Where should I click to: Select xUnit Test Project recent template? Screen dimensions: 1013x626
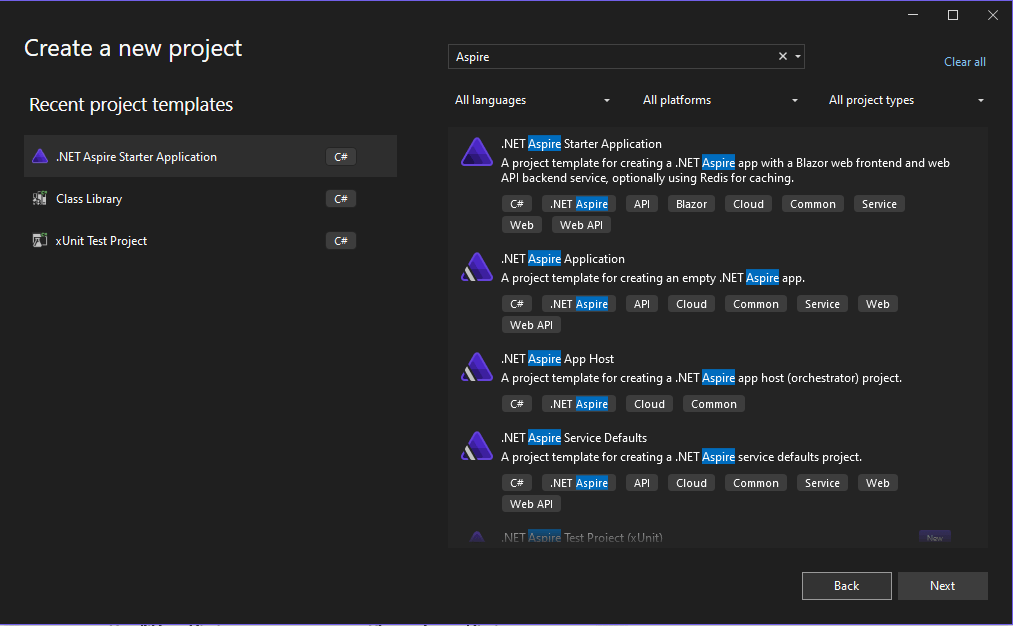tap(211, 240)
